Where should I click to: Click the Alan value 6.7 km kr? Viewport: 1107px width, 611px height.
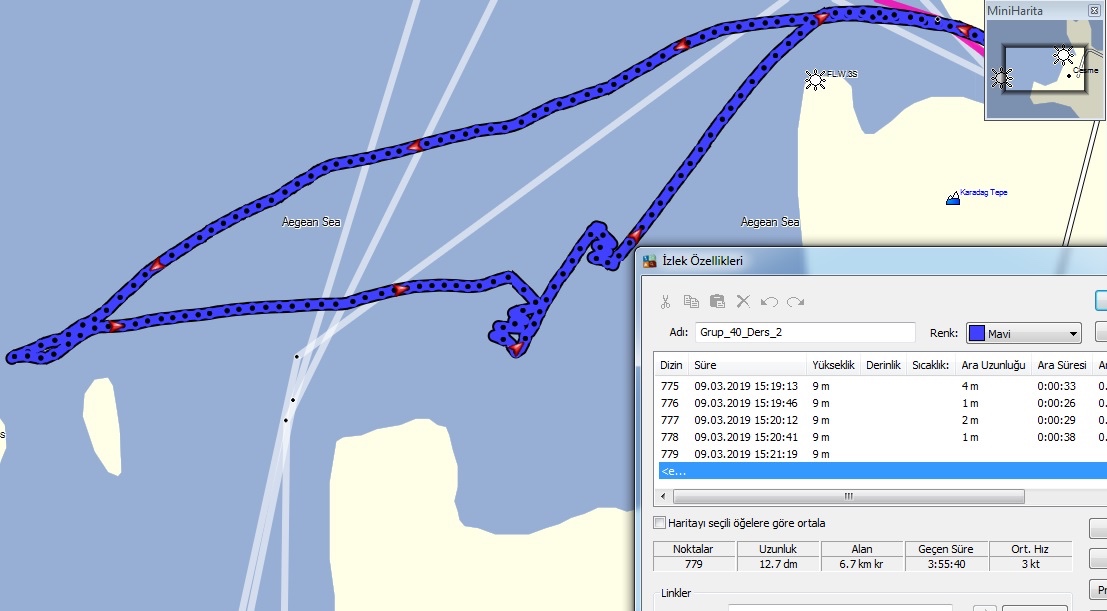tap(861, 564)
